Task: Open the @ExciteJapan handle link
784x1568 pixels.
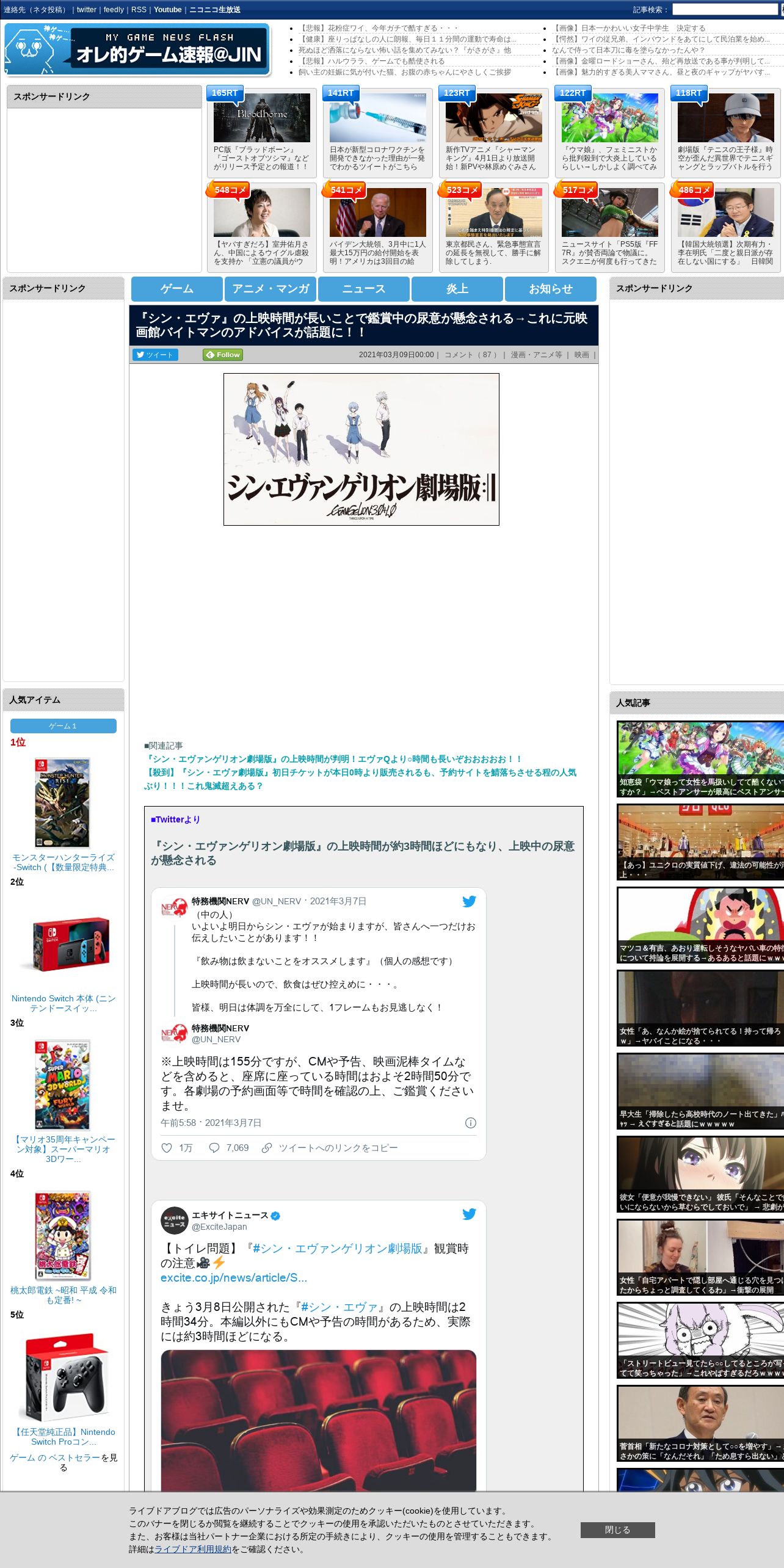Action: [x=219, y=1227]
